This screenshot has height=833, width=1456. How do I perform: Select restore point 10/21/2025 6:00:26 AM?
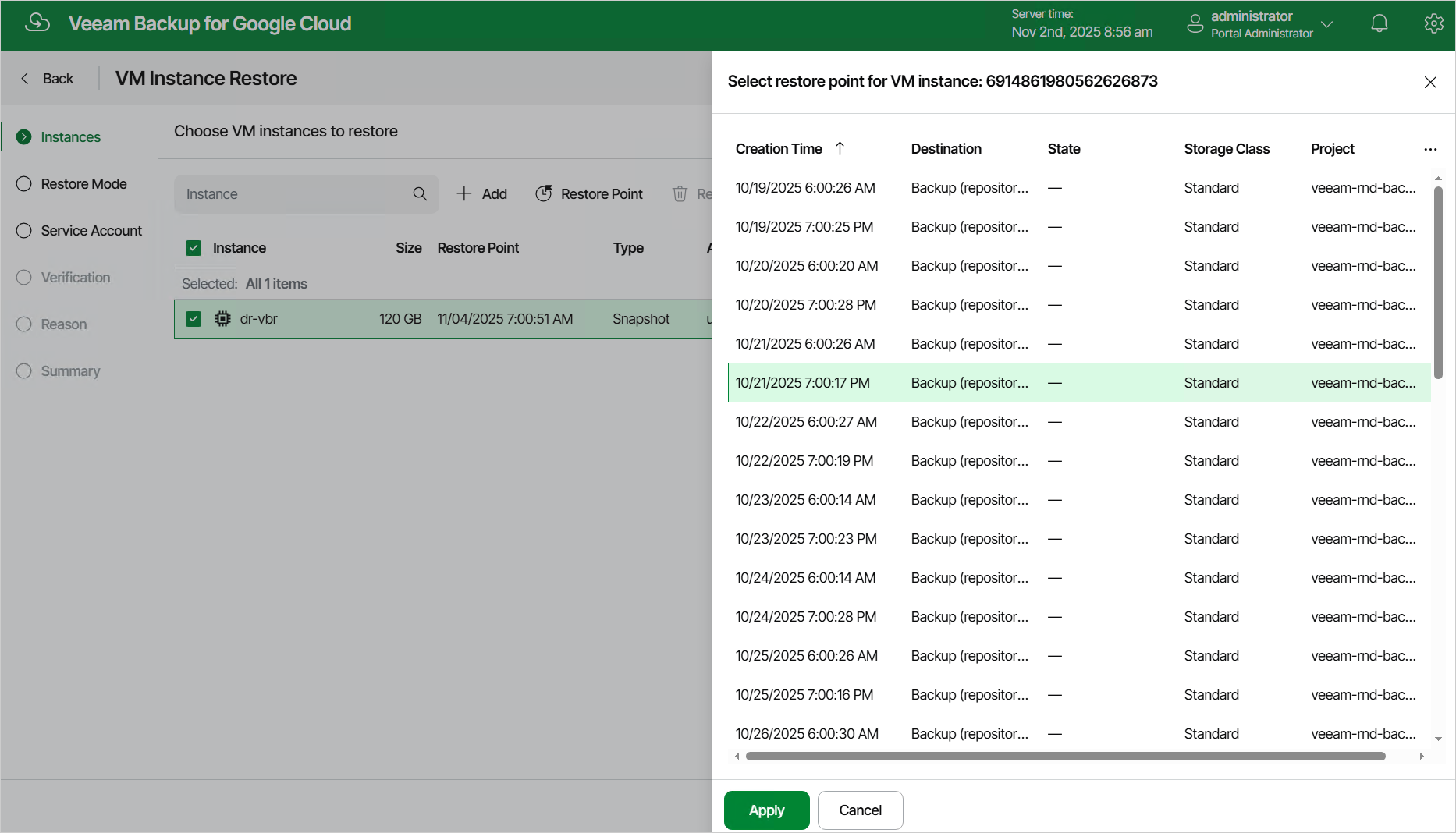[1079, 344]
